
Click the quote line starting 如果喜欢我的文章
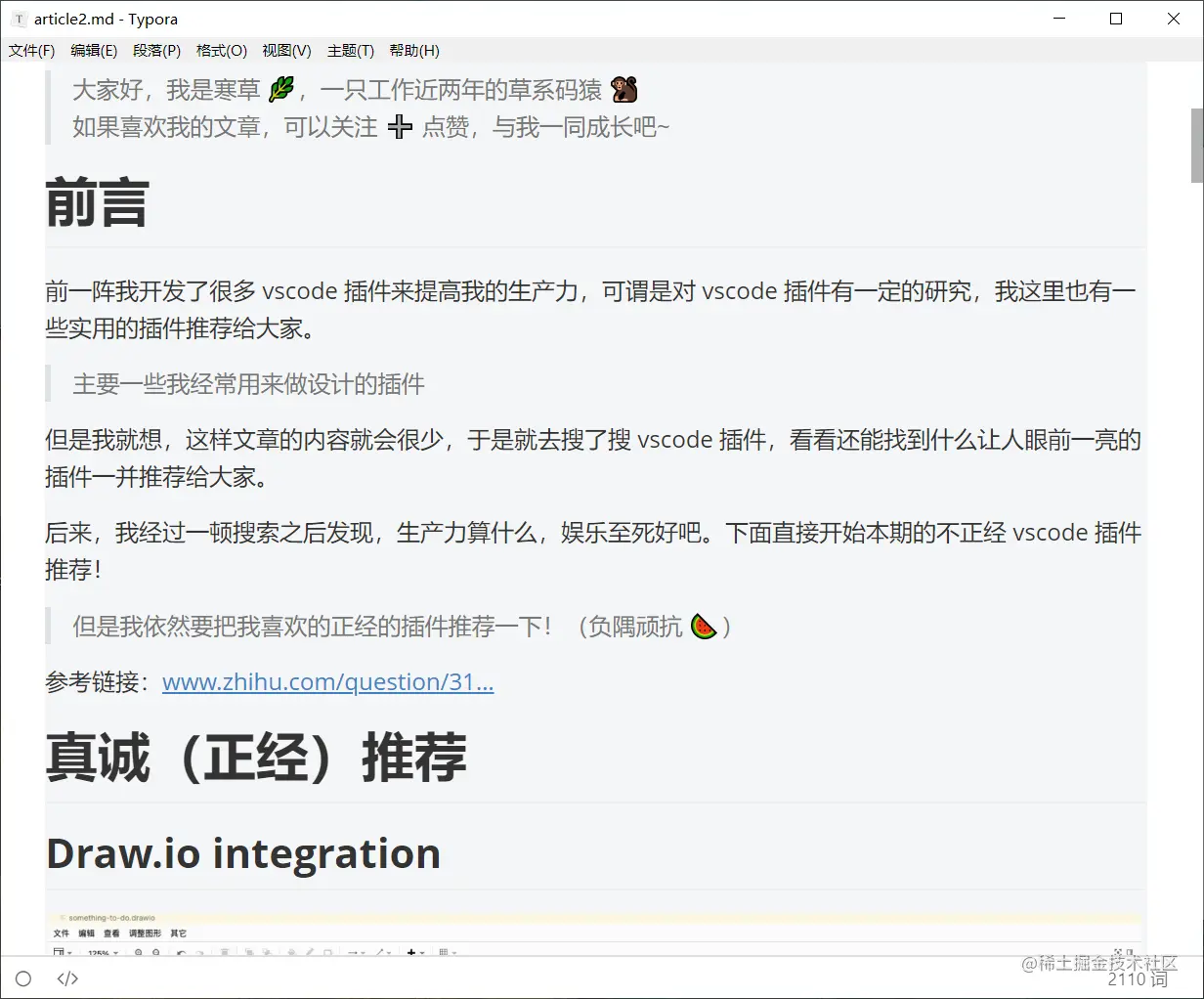point(371,127)
